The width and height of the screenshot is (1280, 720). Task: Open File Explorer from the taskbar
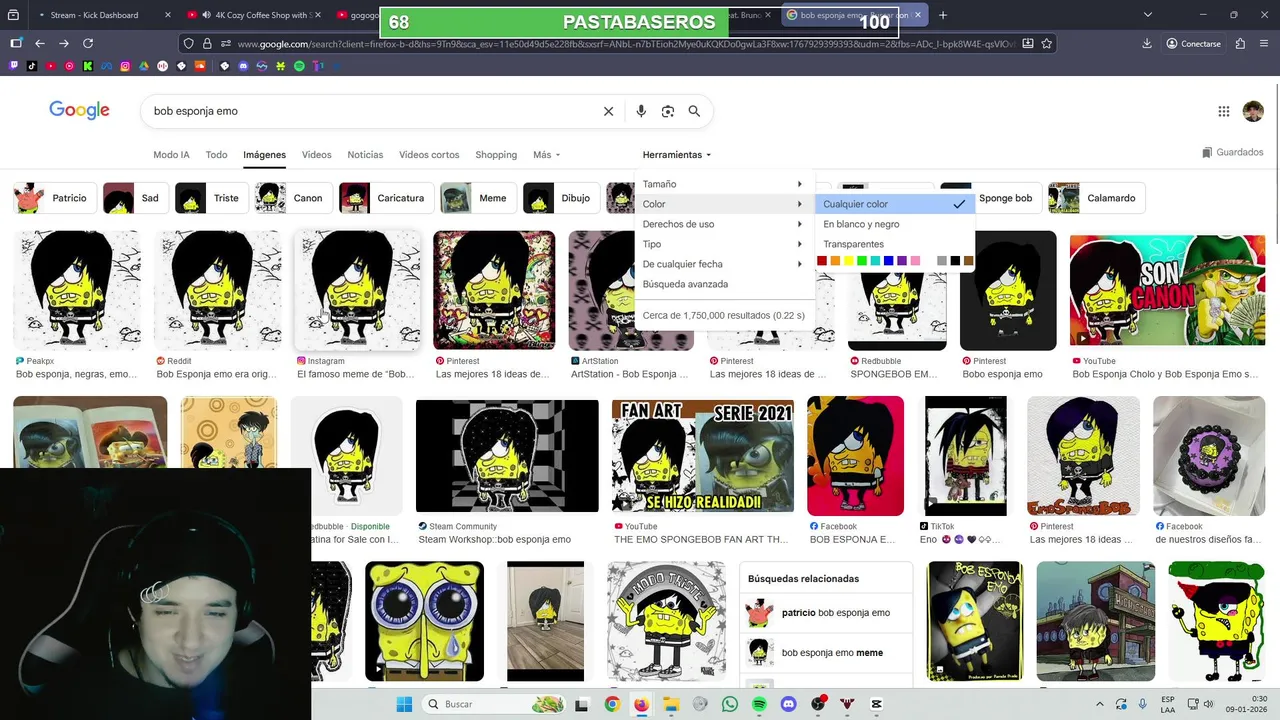tap(671, 704)
